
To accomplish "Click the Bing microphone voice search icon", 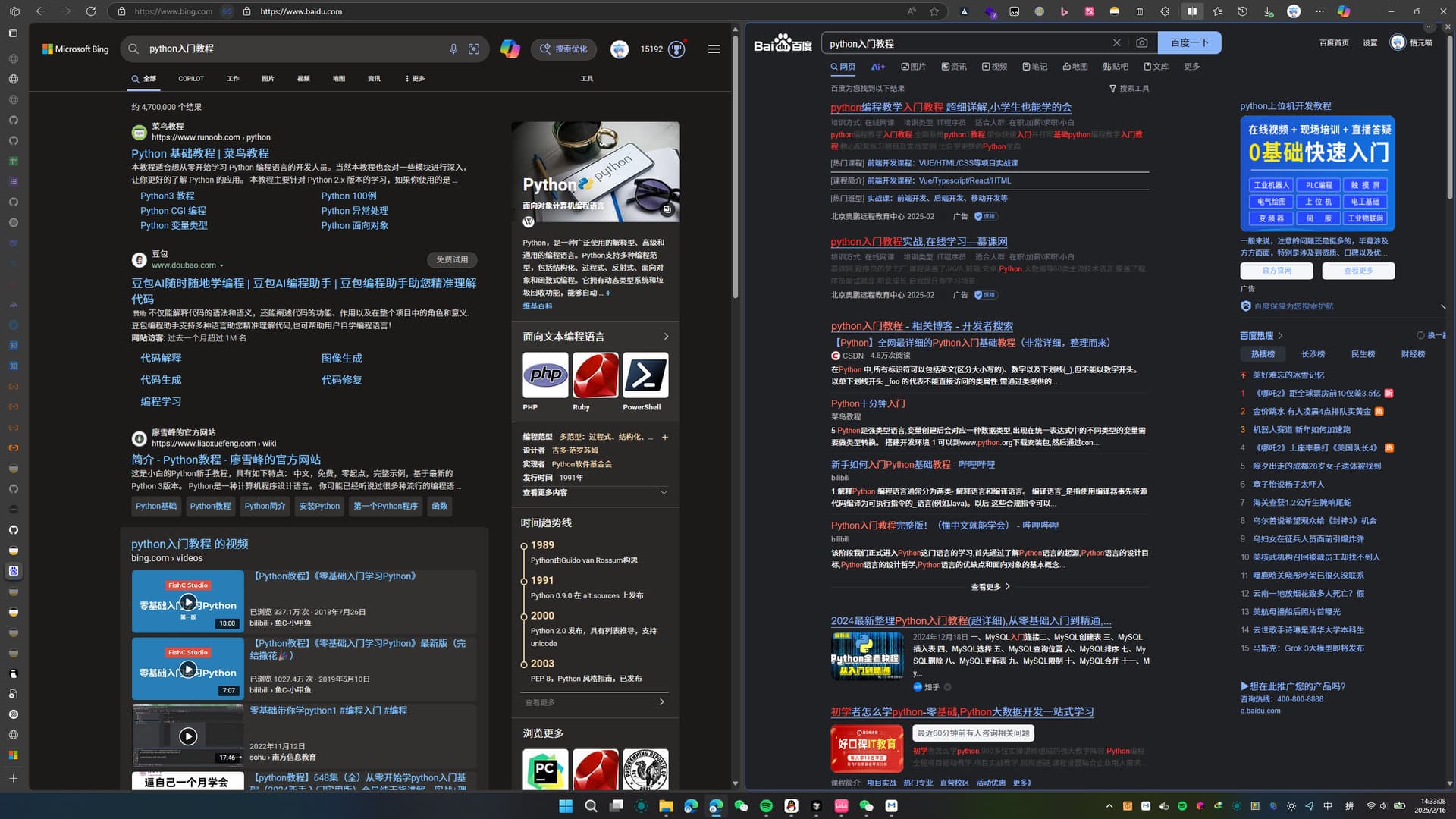I will [453, 49].
